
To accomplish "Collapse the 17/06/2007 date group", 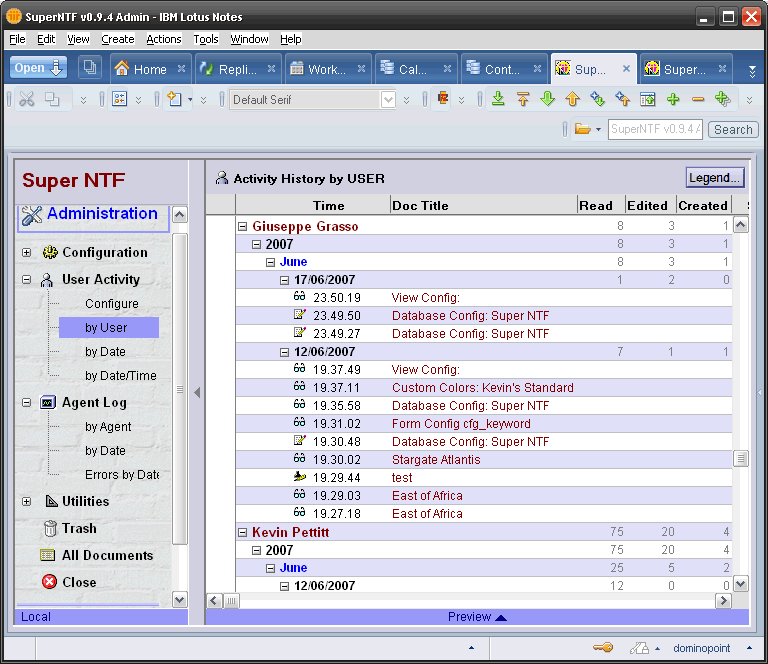I will 284,280.
